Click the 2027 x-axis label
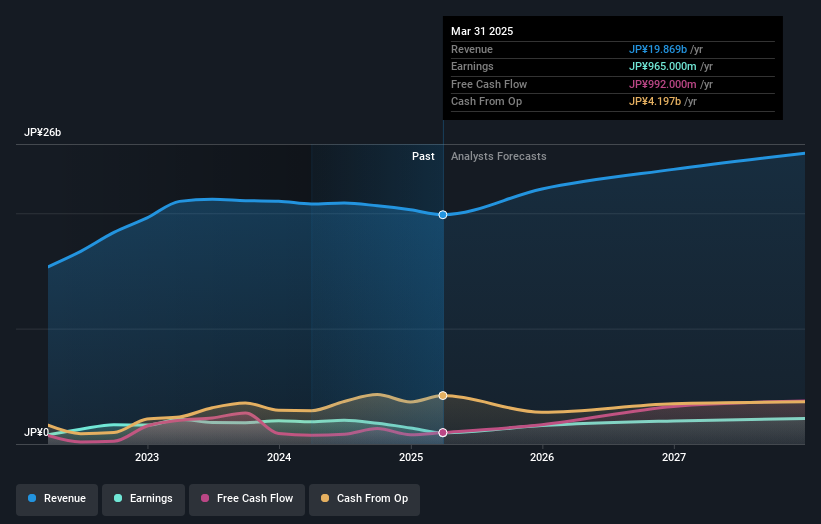 click(x=674, y=458)
